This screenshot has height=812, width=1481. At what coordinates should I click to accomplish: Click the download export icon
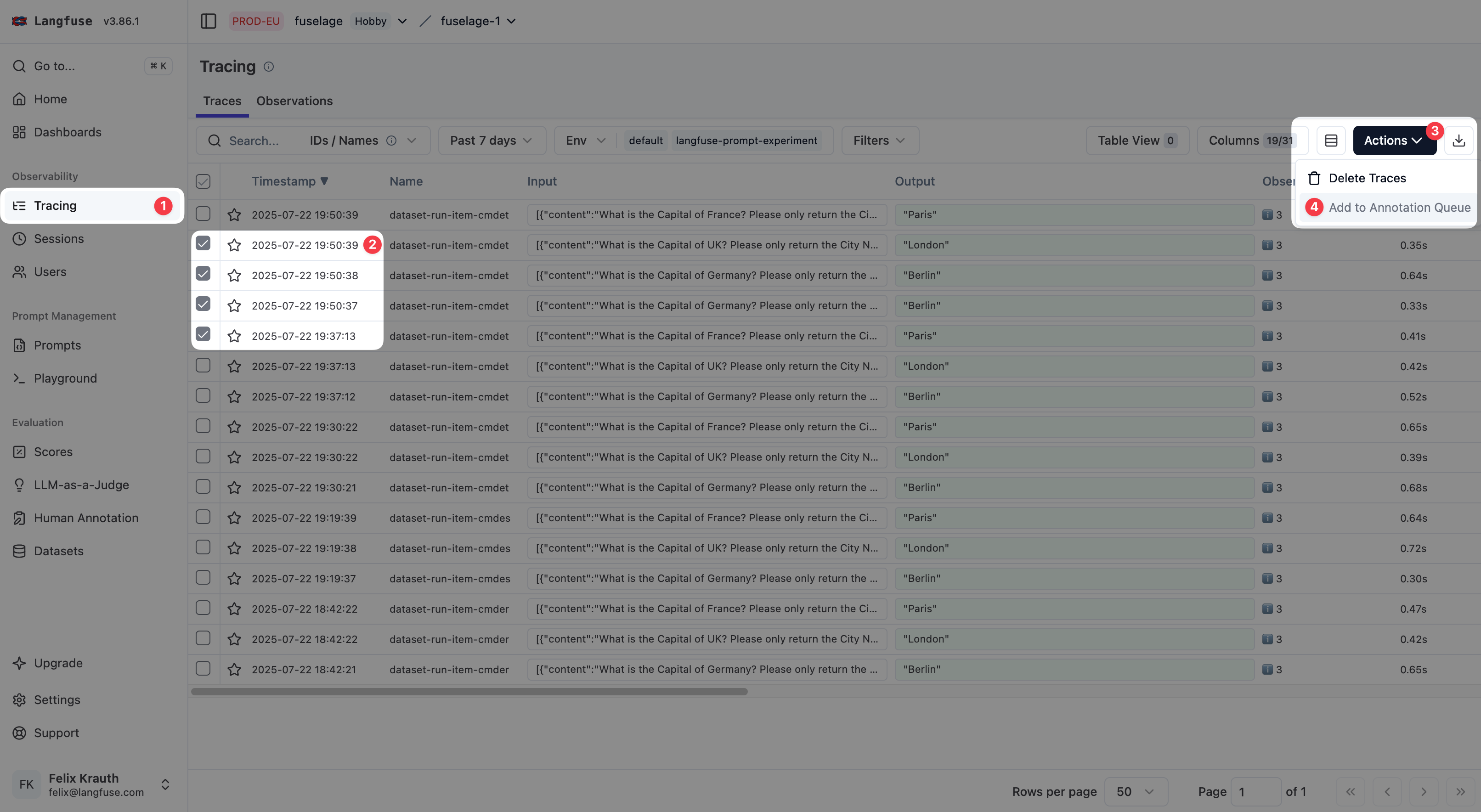[x=1458, y=140]
